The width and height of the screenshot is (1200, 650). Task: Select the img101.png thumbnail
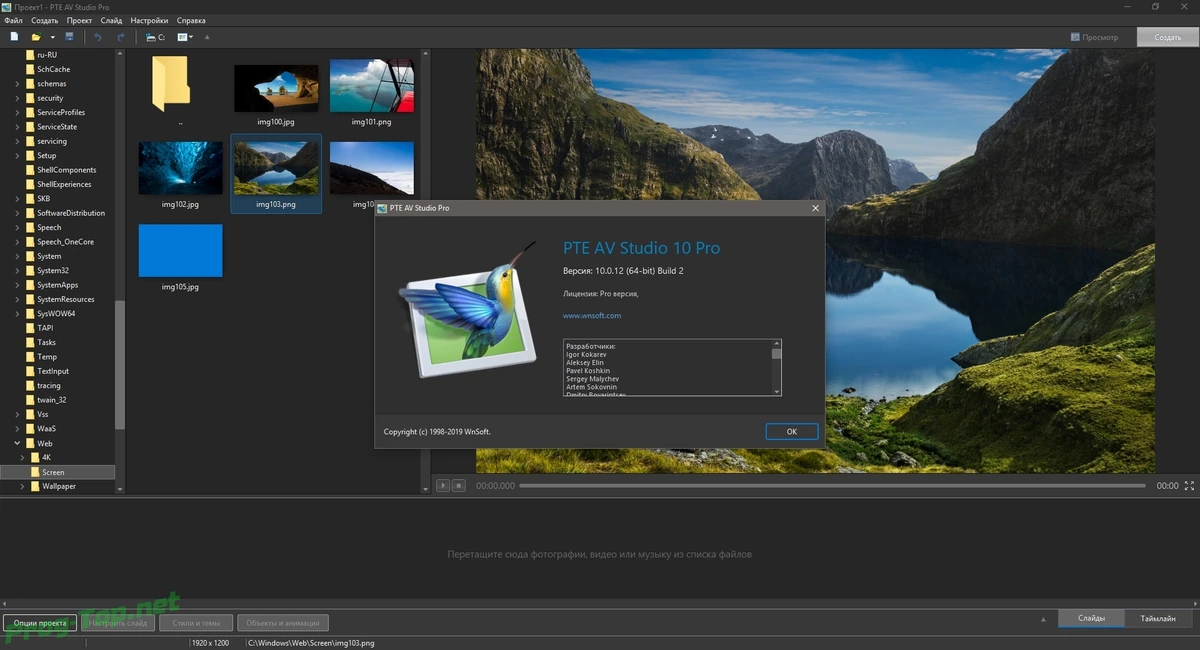371,86
